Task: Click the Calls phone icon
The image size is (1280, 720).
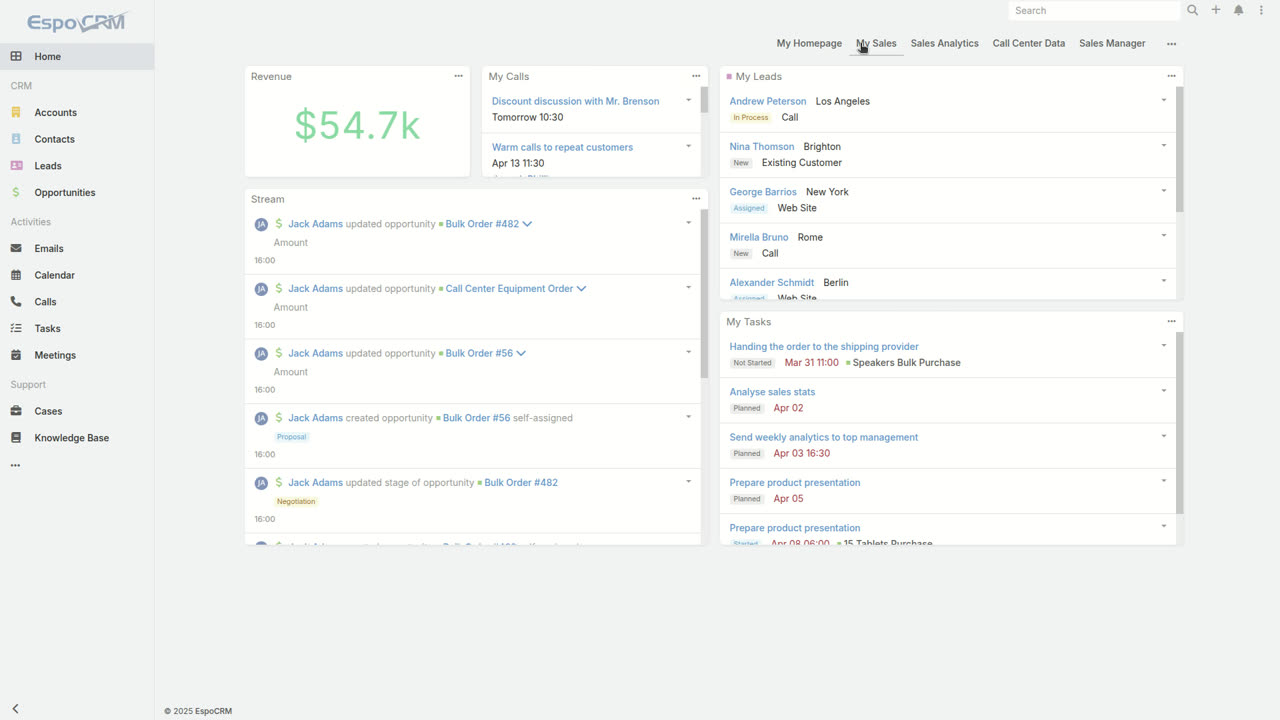Action: (x=16, y=301)
